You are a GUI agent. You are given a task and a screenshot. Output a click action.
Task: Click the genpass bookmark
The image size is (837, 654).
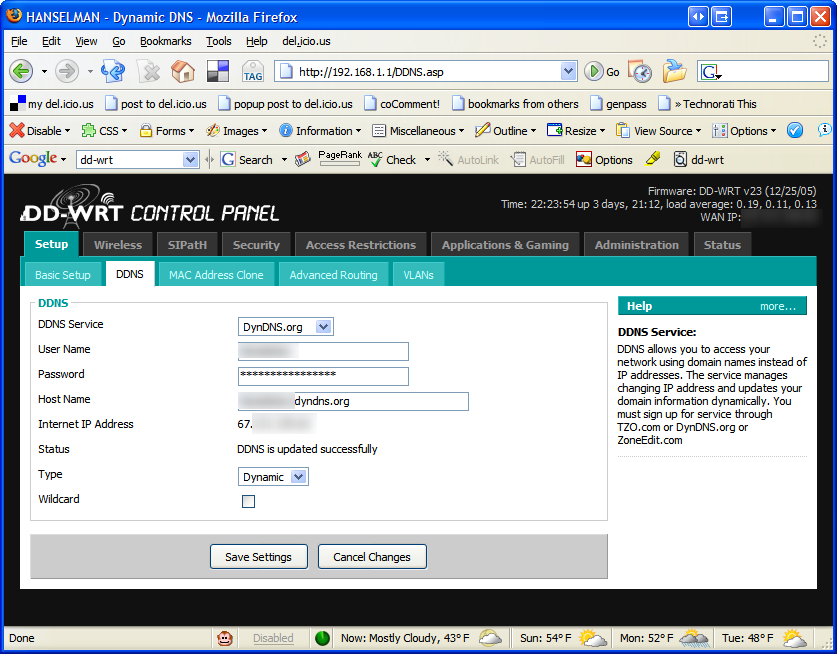pos(618,104)
